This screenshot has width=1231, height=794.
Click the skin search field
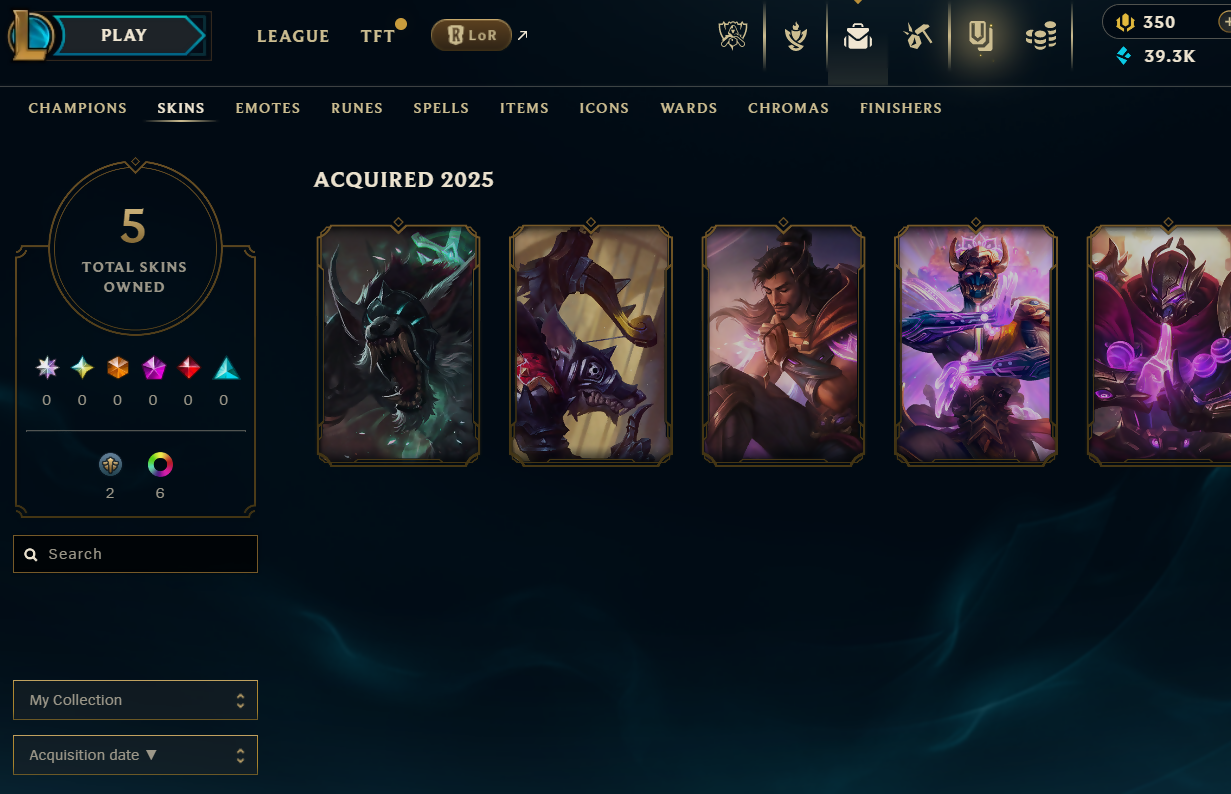pyautogui.click(x=135, y=554)
